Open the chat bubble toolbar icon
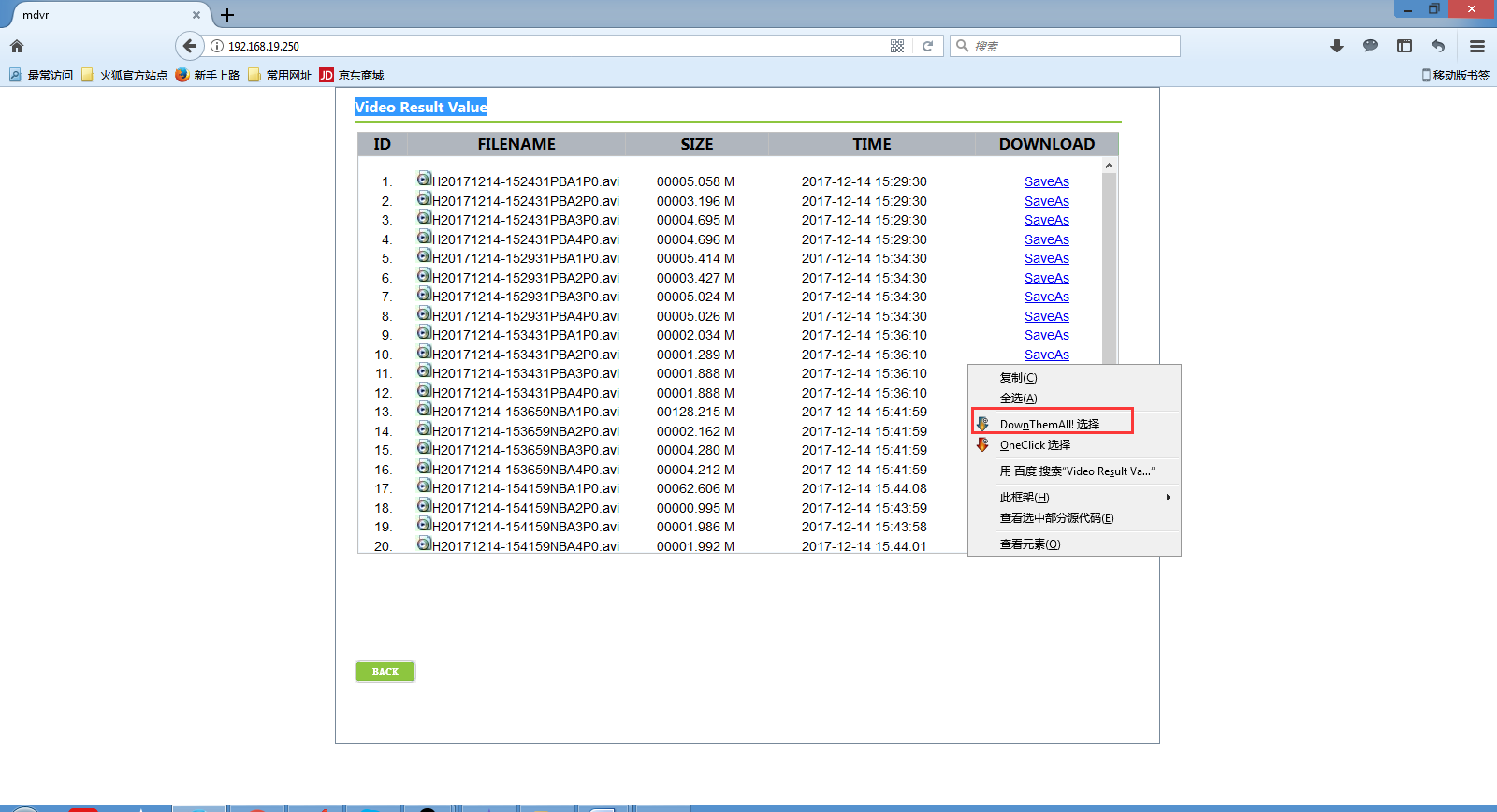Viewport: 1497px width, 812px height. tap(1371, 46)
